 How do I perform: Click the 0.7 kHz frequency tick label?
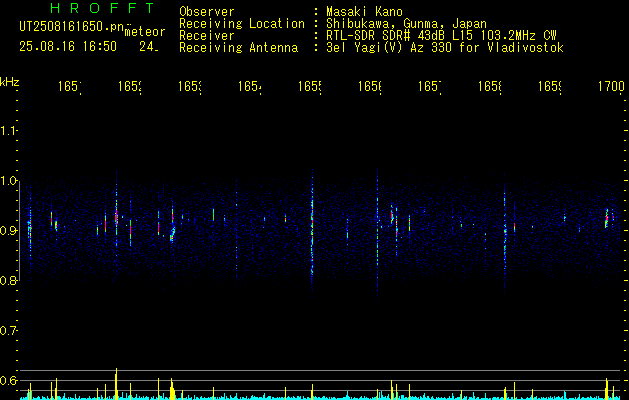pyautogui.click(x=8, y=331)
